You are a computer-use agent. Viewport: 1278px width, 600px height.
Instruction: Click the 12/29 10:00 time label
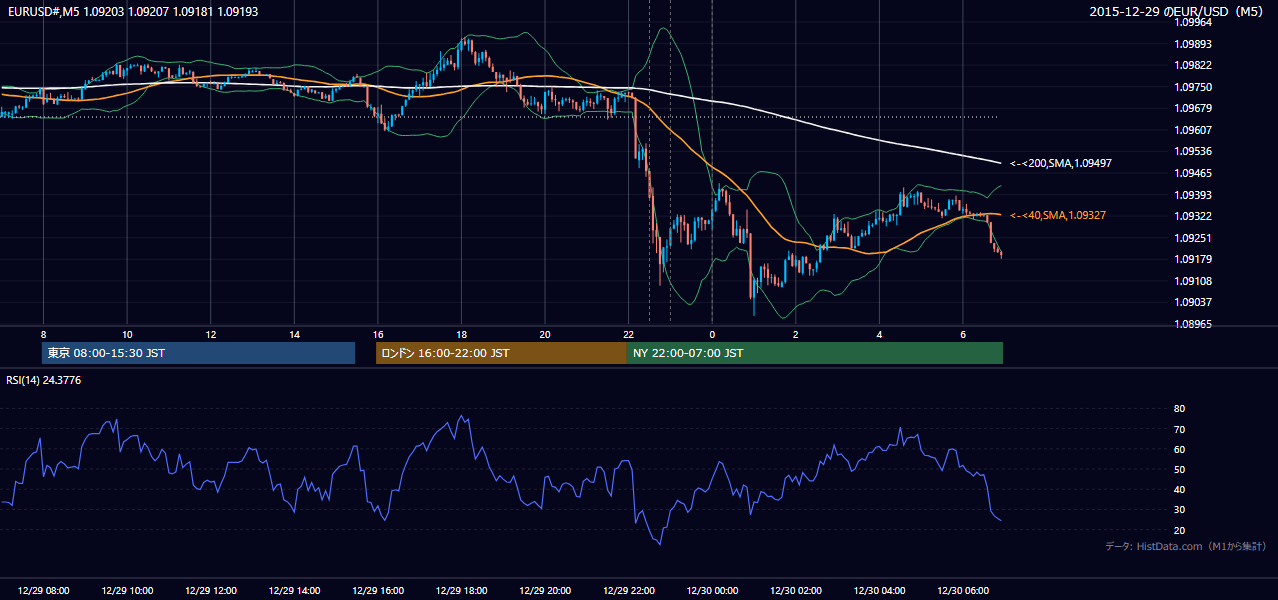pos(127,591)
